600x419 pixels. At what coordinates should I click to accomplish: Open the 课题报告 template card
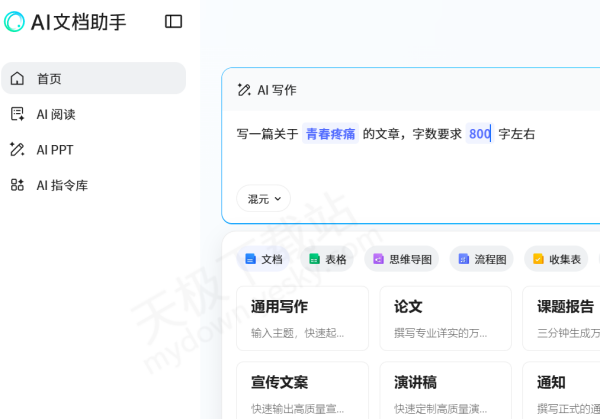[561, 318]
